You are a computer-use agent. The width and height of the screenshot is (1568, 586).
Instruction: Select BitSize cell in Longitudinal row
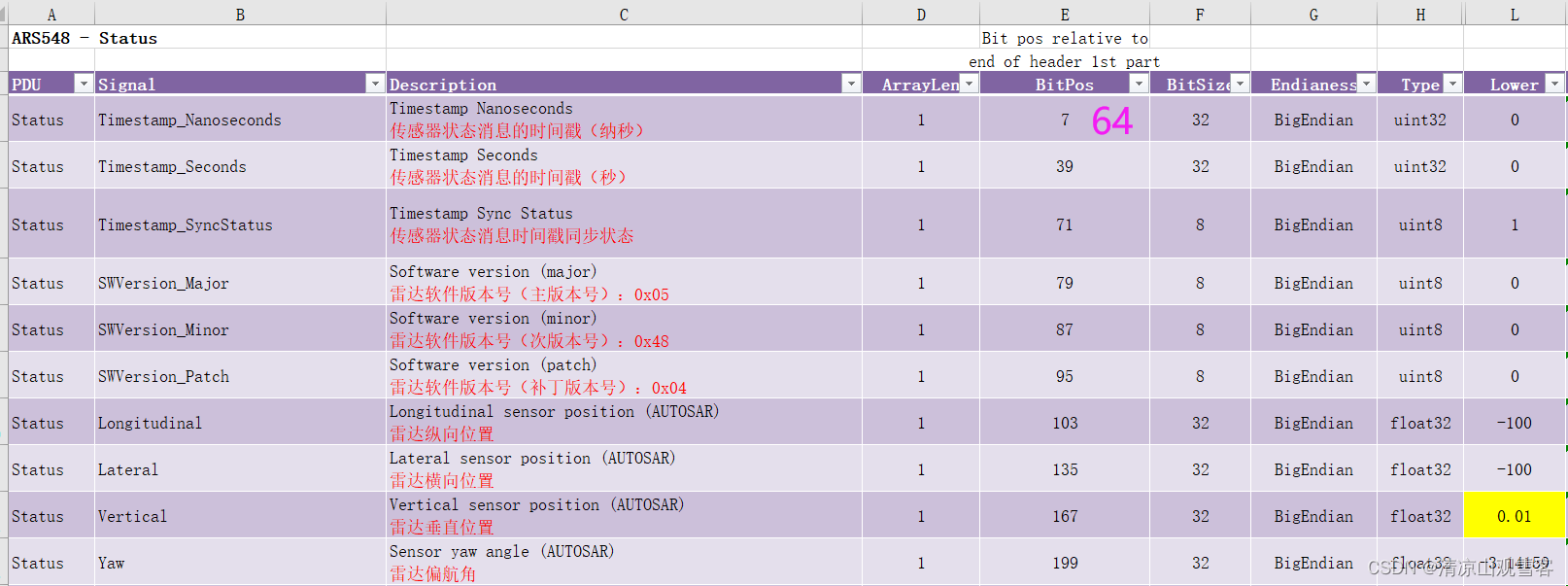(x=1200, y=423)
